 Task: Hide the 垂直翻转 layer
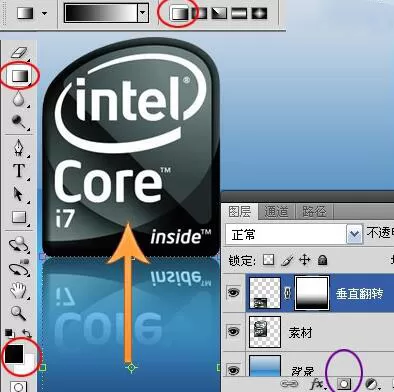point(233,293)
